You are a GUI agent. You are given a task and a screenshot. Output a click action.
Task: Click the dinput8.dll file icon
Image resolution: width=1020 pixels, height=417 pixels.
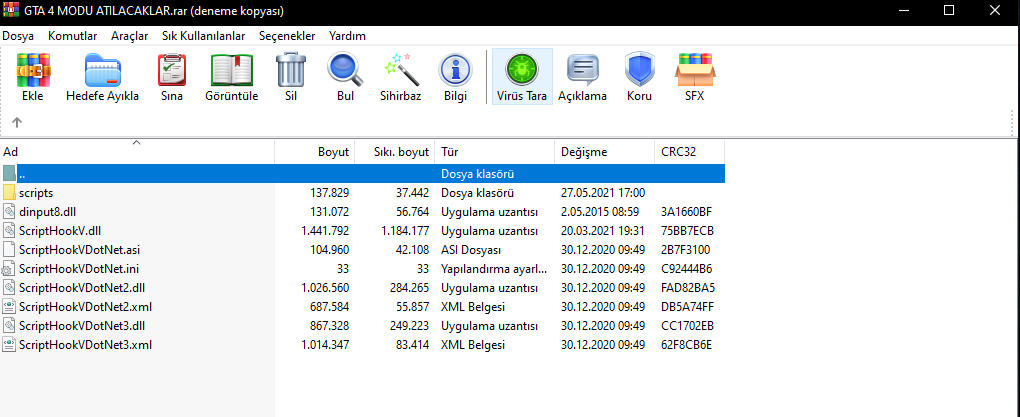coord(9,211)
